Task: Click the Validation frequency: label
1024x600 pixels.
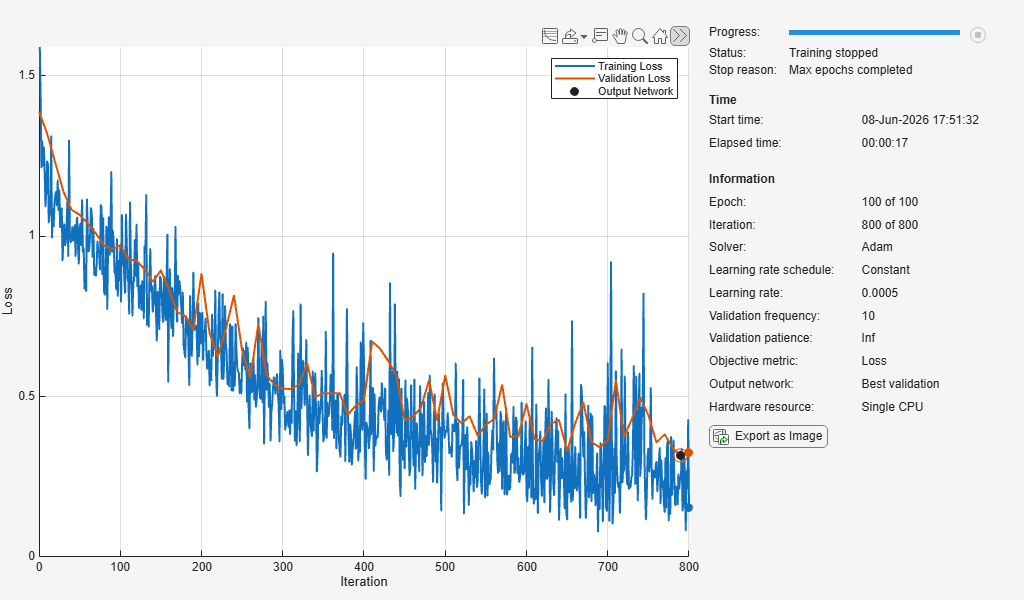Action: [x=764, y=315]
